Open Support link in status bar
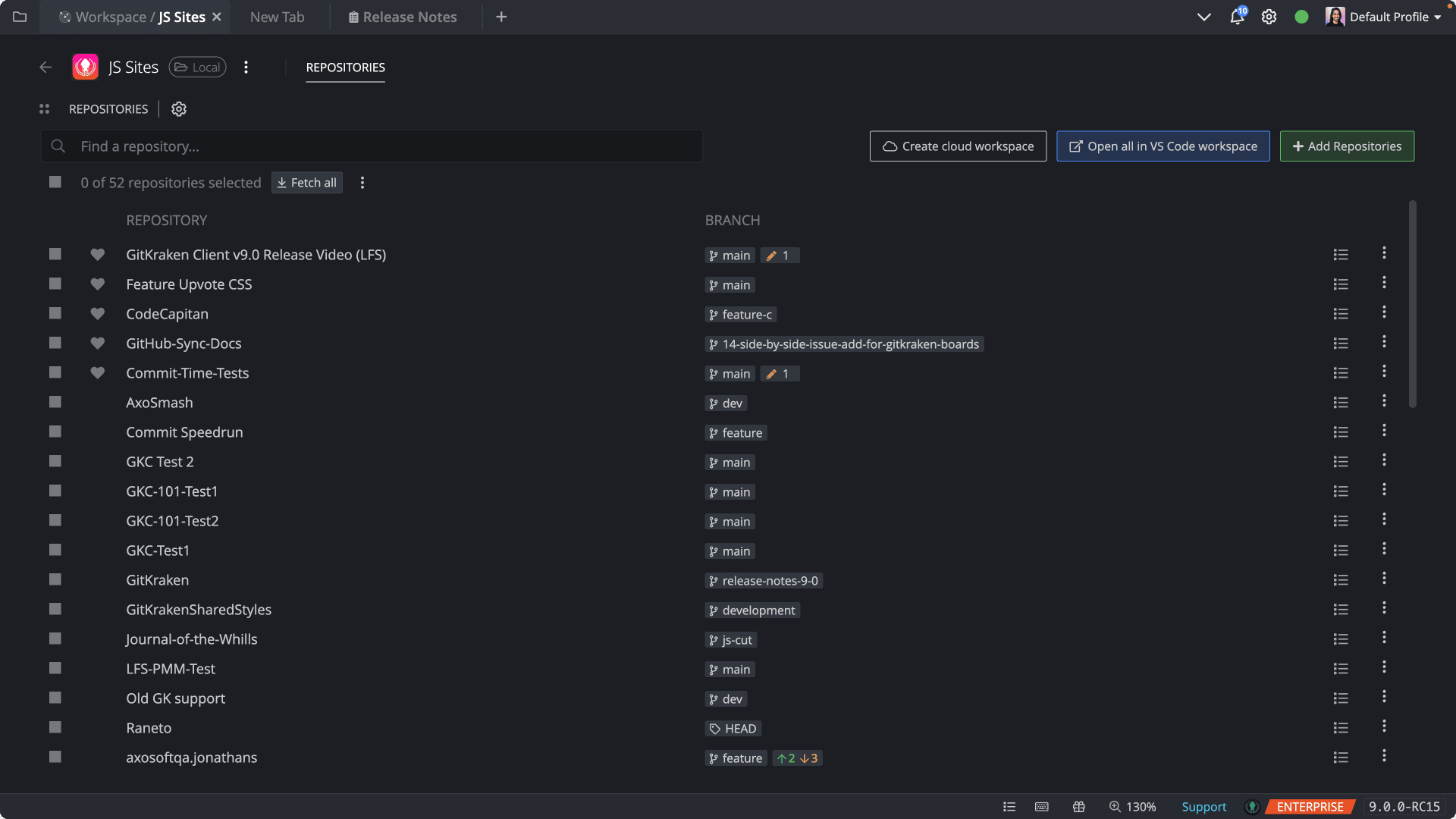Screen dimensions: 1456x819 [1203, 807]
